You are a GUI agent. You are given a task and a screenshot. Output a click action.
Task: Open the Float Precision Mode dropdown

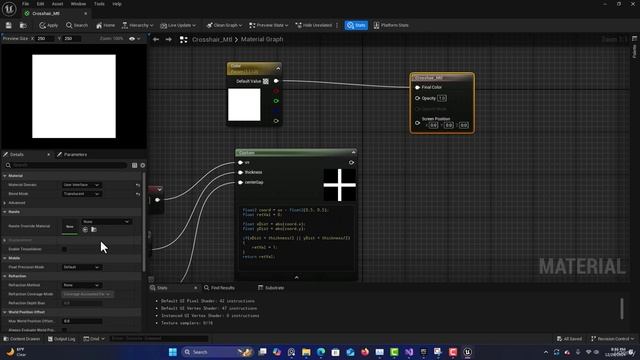81,267
